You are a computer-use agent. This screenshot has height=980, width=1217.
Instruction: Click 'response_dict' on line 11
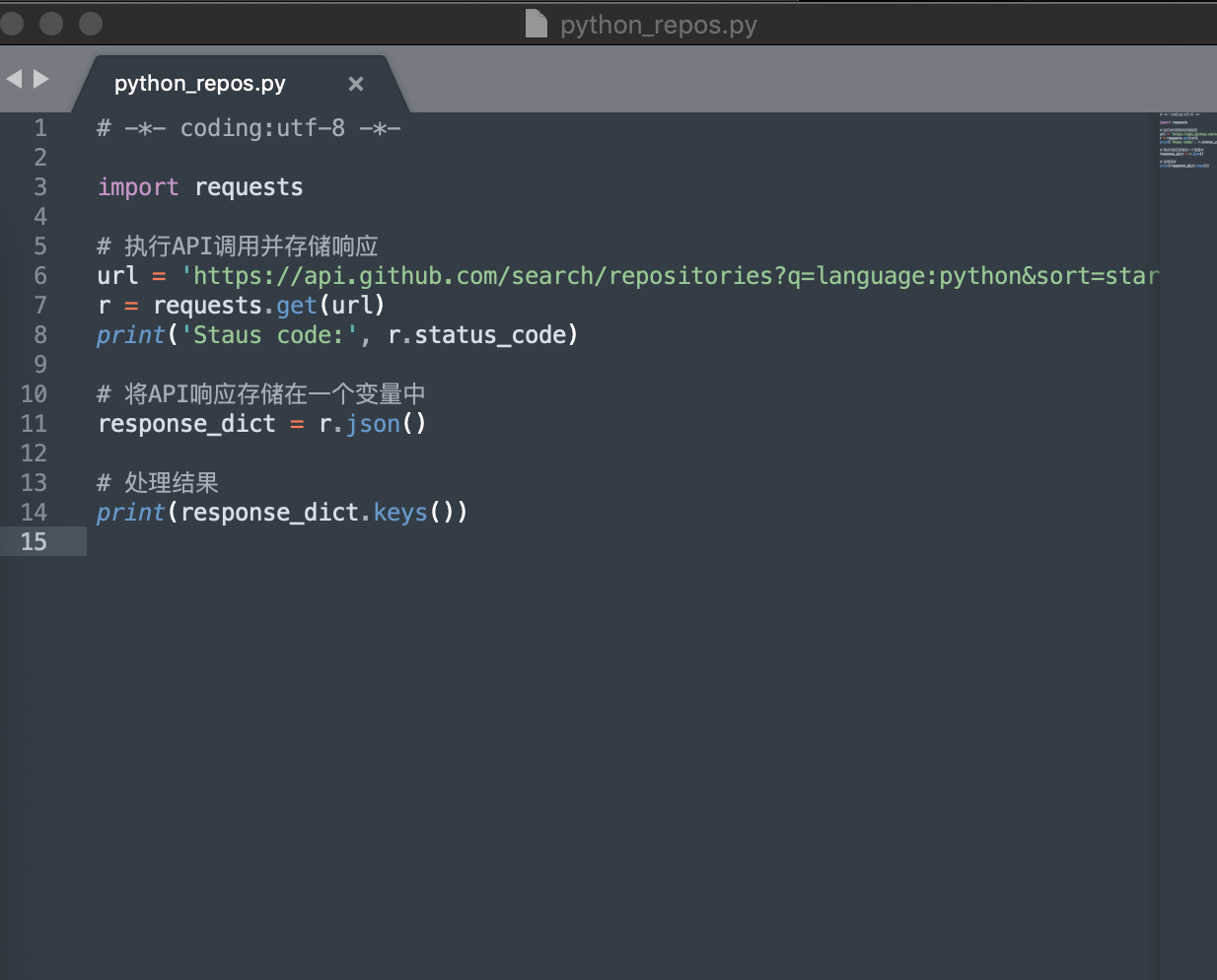tap(186, 425)
